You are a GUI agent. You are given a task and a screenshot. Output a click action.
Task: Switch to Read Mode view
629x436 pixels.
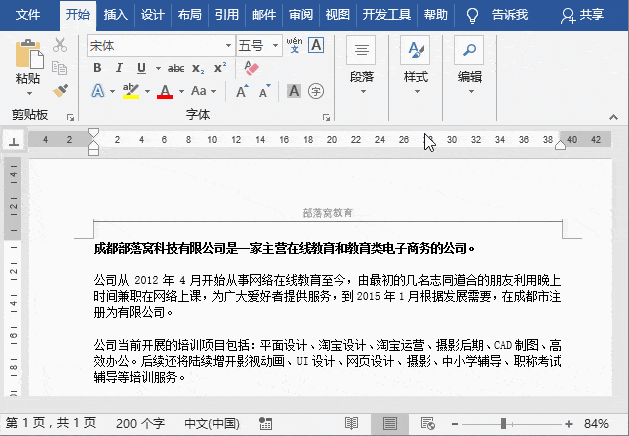(x=351, y=424)
